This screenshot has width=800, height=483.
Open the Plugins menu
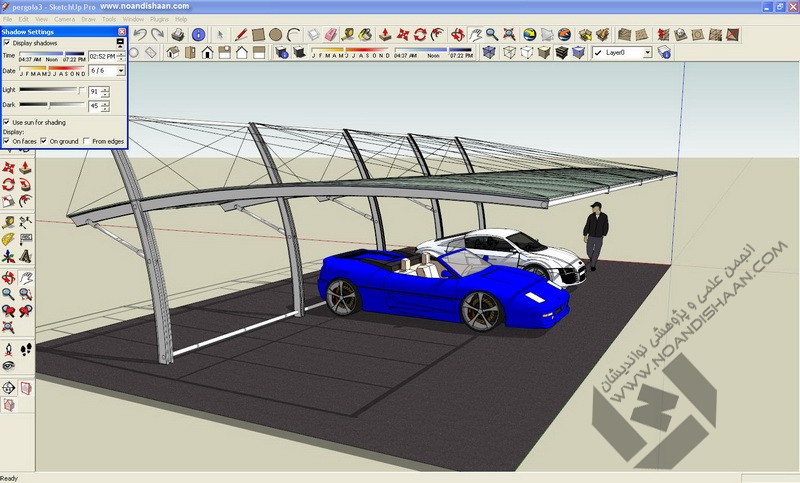tap(159, 19)
